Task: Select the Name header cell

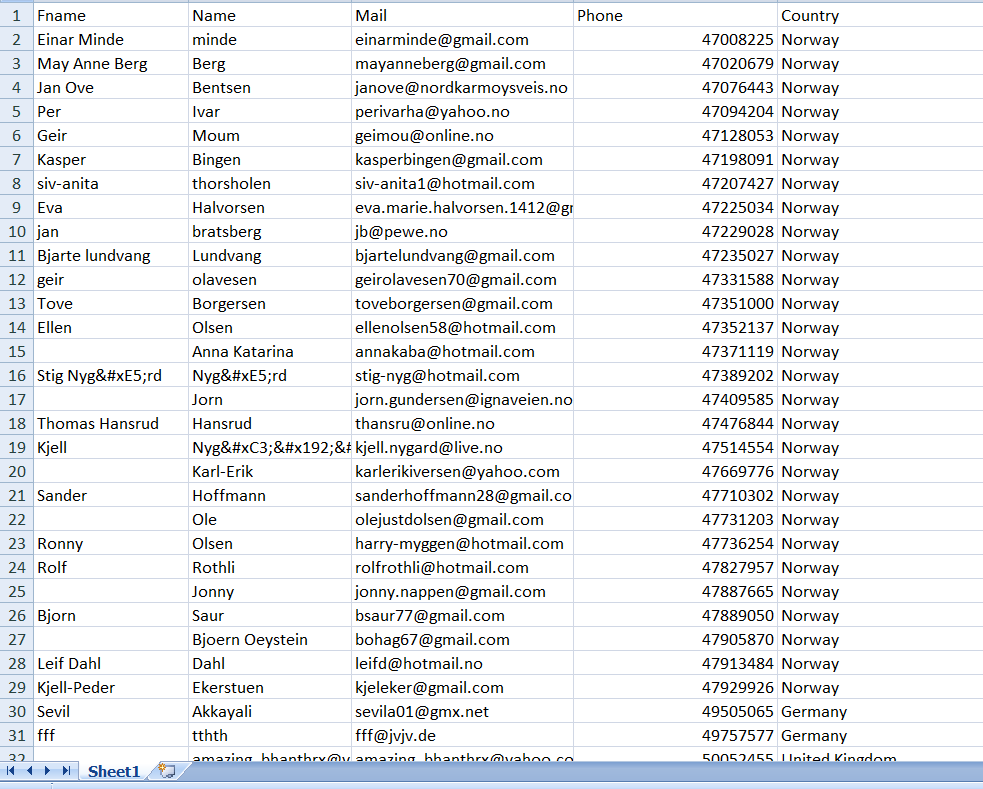Action: pos(270,15)
